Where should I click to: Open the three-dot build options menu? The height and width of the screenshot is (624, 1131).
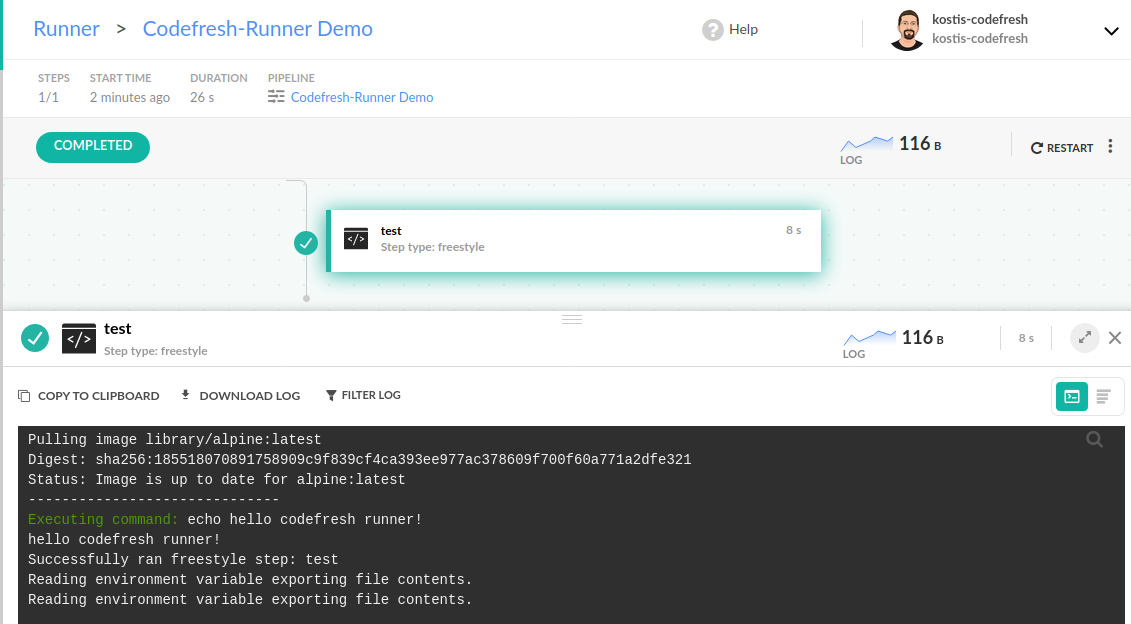pyautogui.click(x=1110, y=147)
